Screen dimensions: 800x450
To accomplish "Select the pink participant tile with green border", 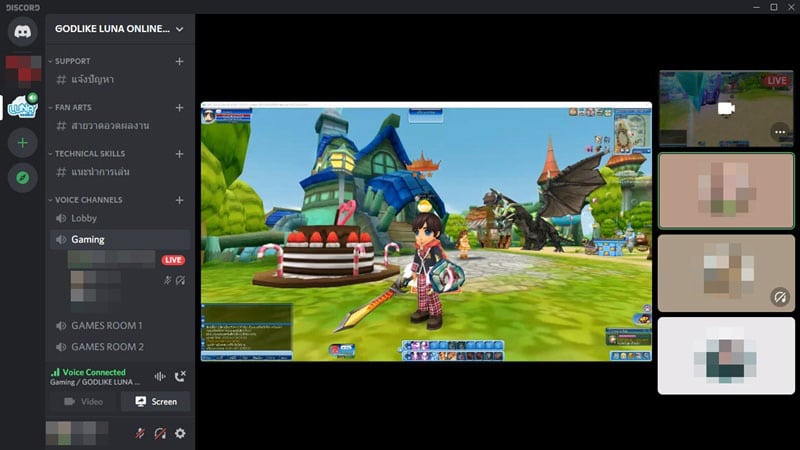I will [726, 191].
